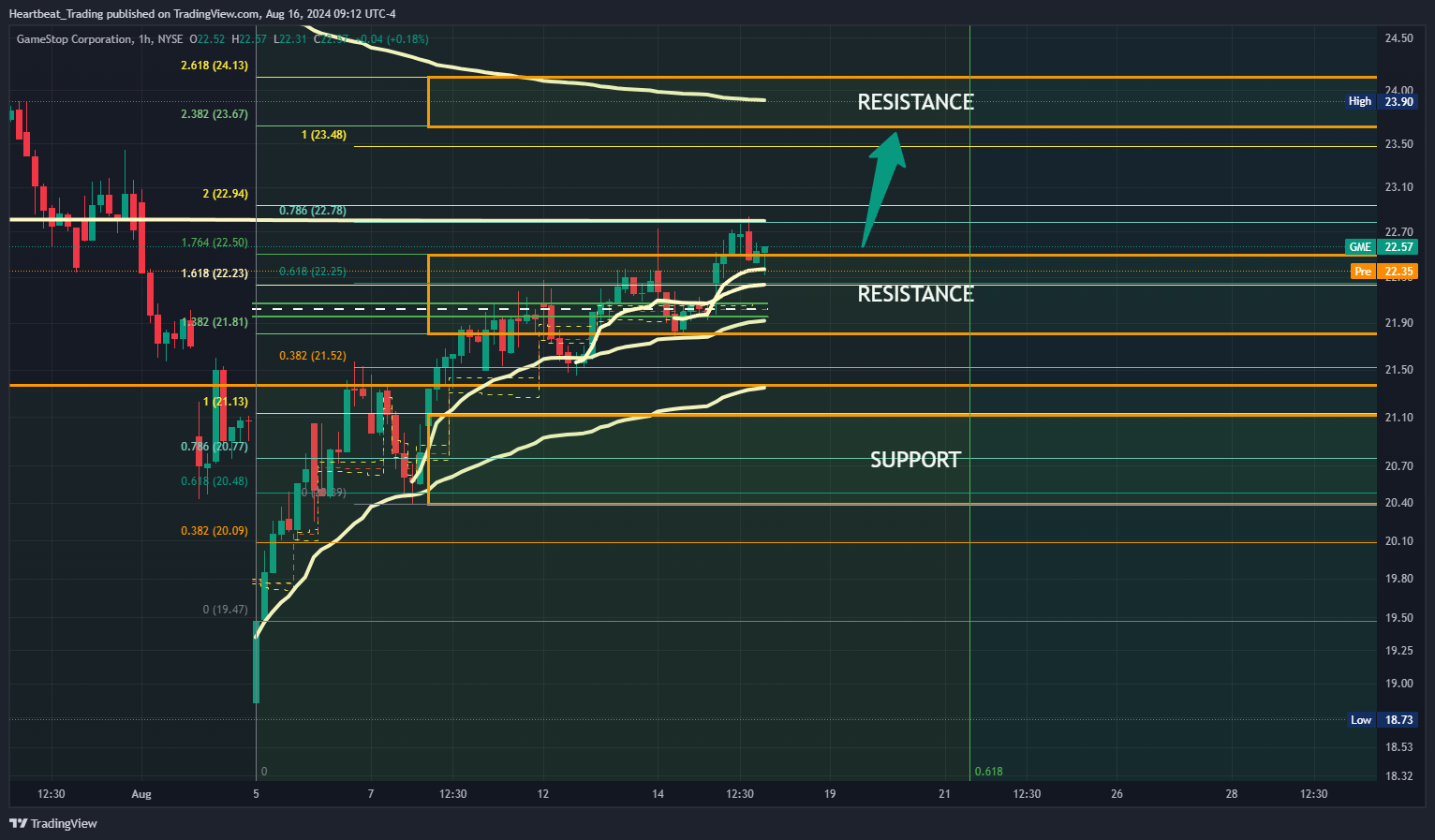
Task: Click the 22.70 price axis label
Action: (x=1399, y=232)
